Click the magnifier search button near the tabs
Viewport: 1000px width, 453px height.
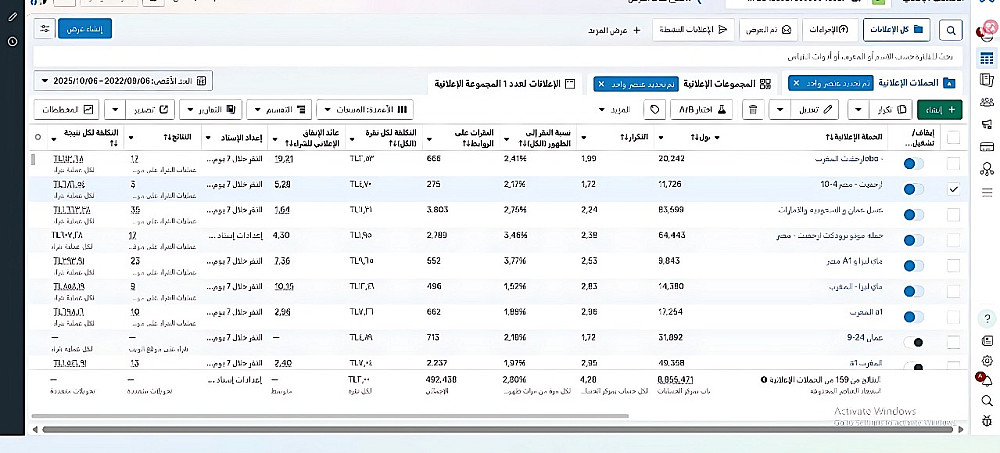point(951,29)
